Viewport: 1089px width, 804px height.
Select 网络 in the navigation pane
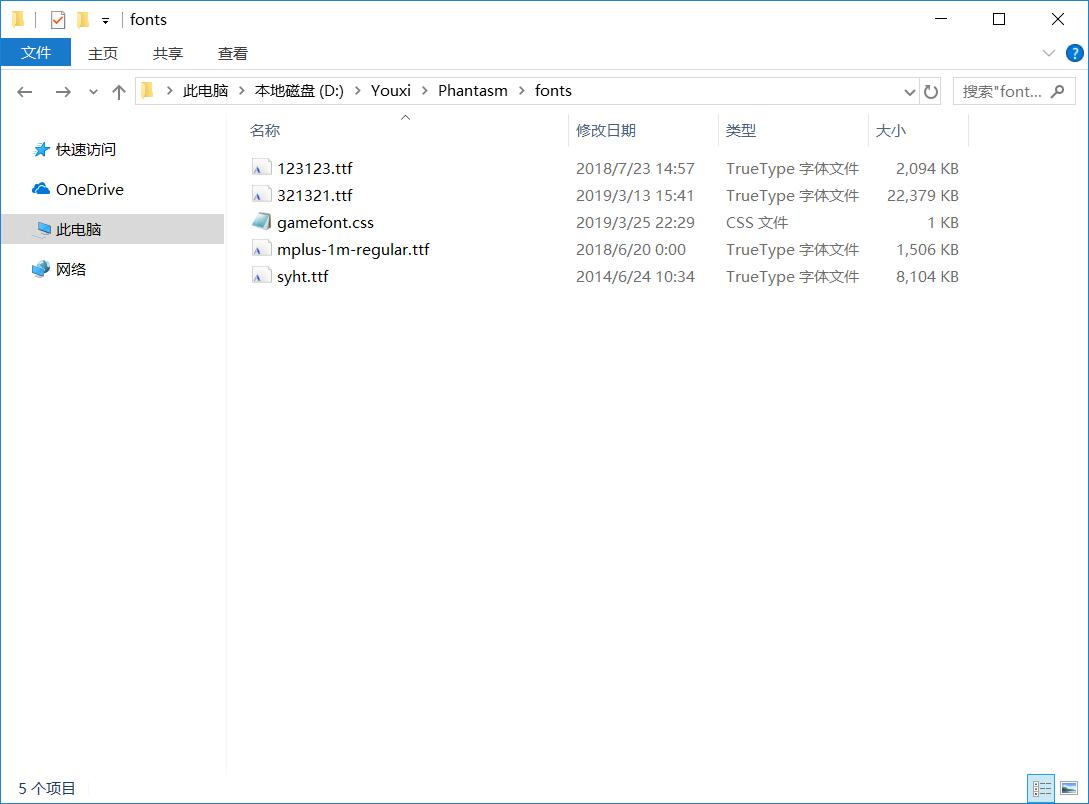tap(71, 269)
